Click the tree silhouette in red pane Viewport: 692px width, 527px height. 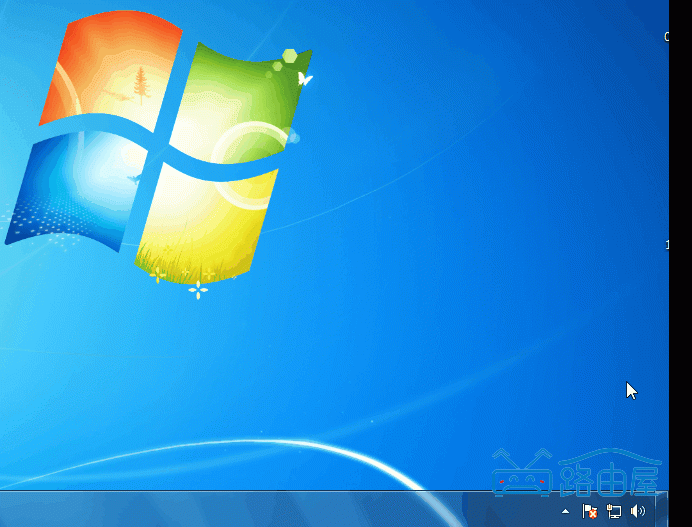click(140, 85)
